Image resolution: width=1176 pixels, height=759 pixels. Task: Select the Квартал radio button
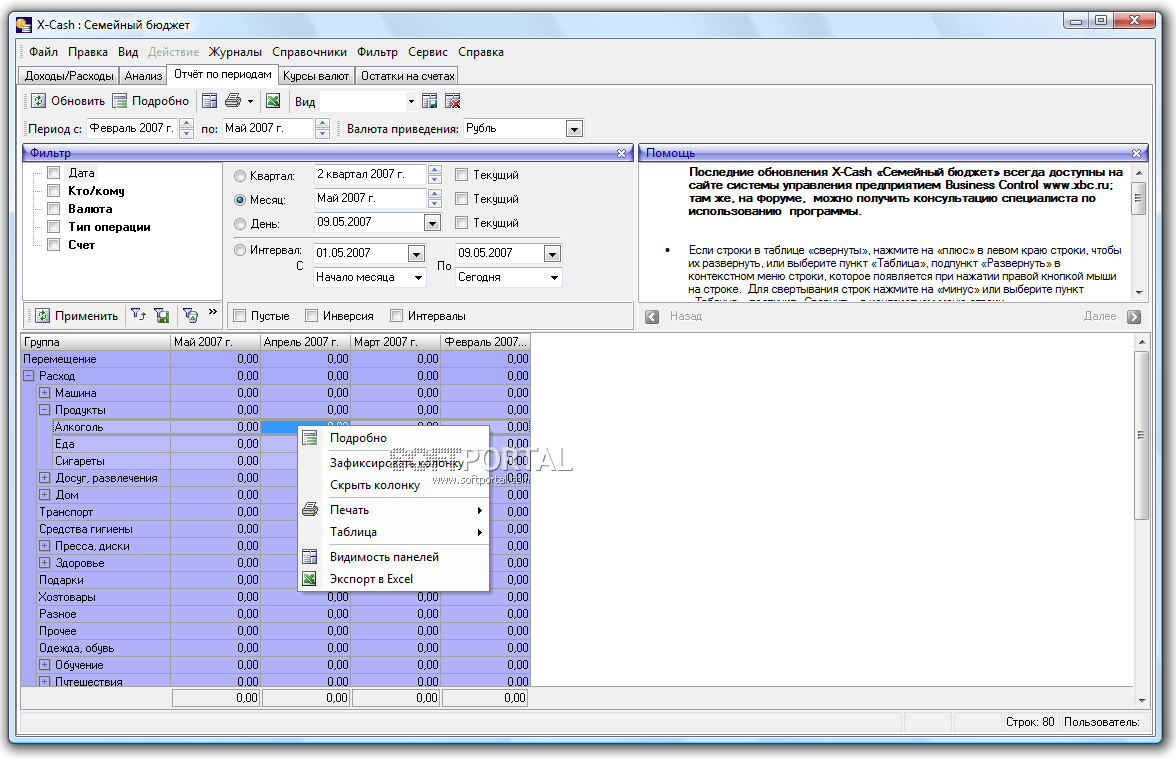pyautogui.click(x=240, y=176)
